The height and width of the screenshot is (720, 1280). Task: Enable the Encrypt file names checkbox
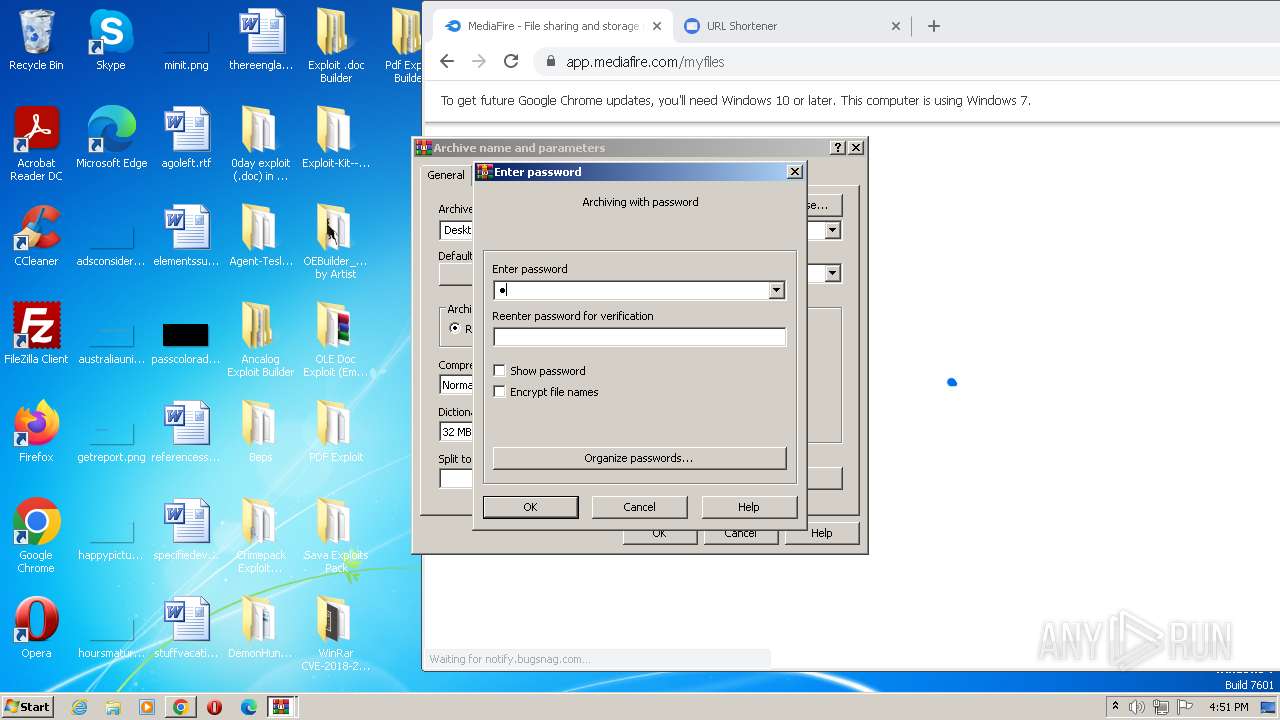pyautogui.click(x=499, y=392)
